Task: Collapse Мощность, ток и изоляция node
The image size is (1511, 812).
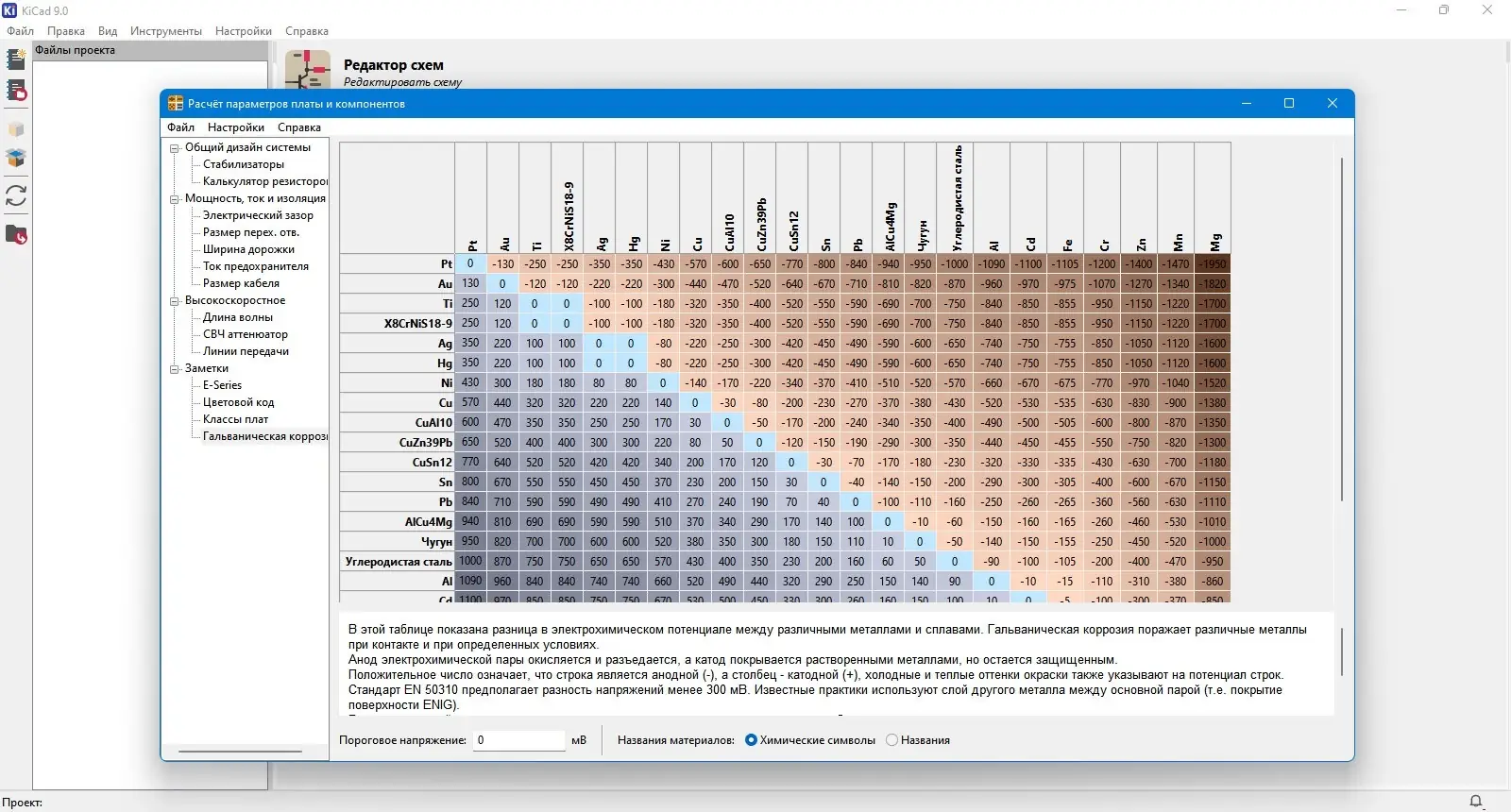Action: (175, 199)
